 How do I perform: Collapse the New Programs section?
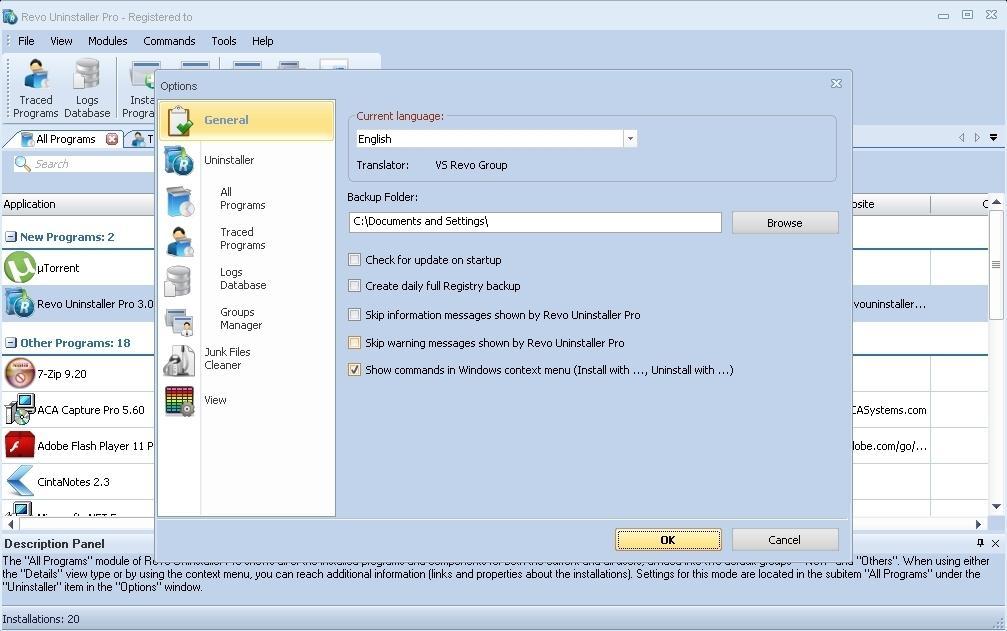(10, 237)
